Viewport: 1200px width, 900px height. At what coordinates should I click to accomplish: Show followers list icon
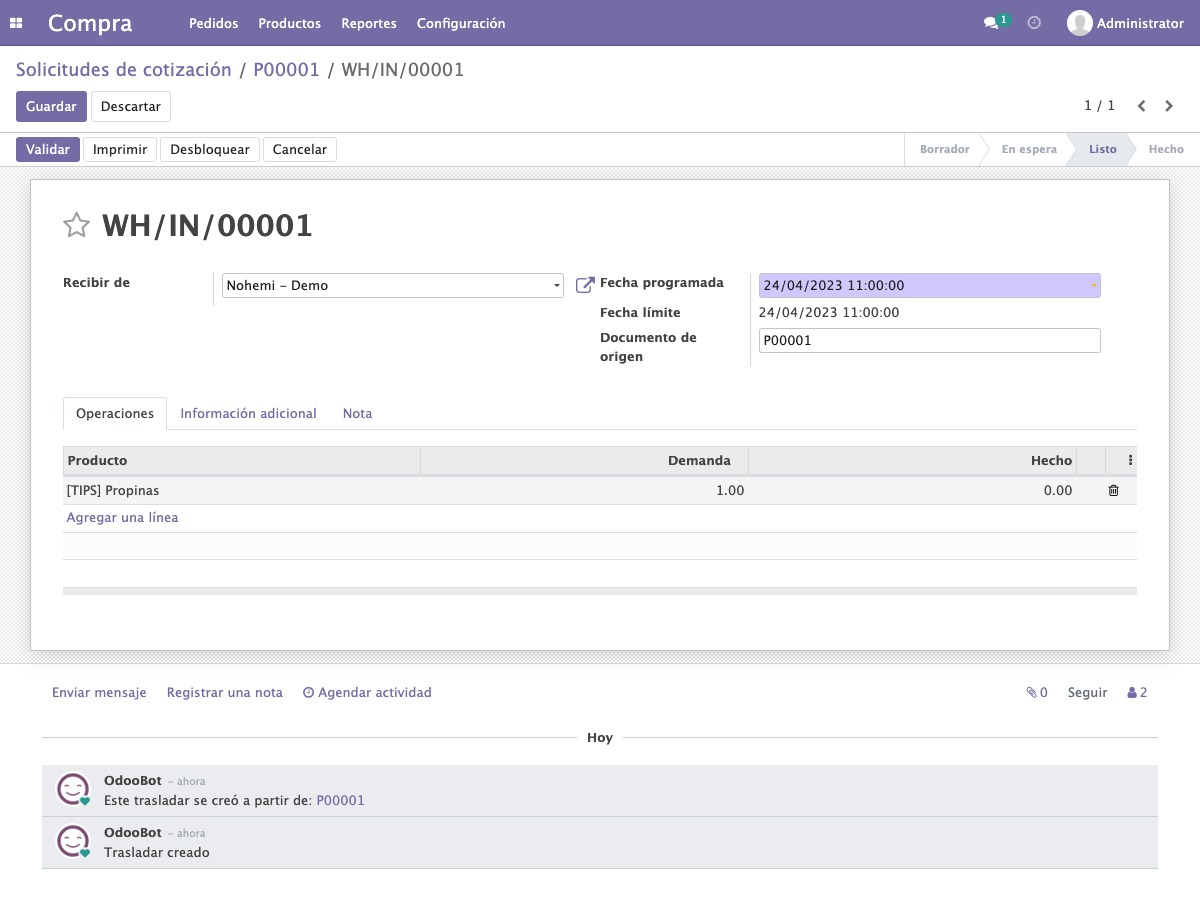(1137, 692)
